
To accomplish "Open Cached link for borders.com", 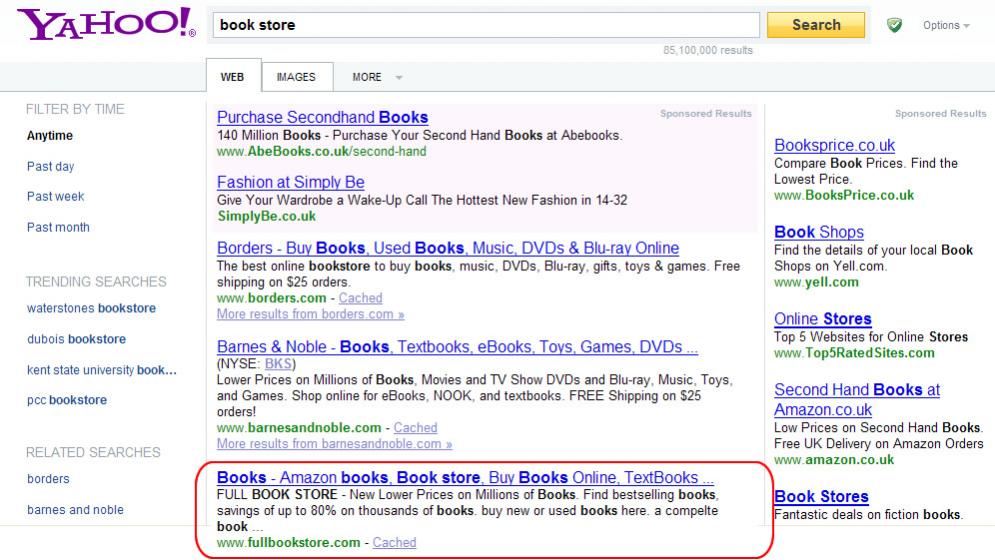I will pyautogui.click(x=360, y=298).
